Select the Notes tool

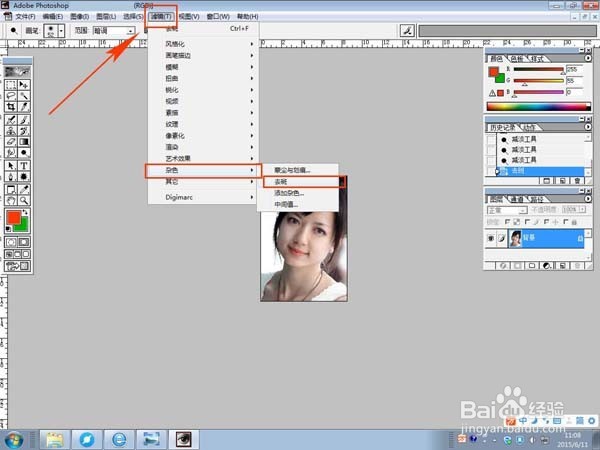(11, 189)
